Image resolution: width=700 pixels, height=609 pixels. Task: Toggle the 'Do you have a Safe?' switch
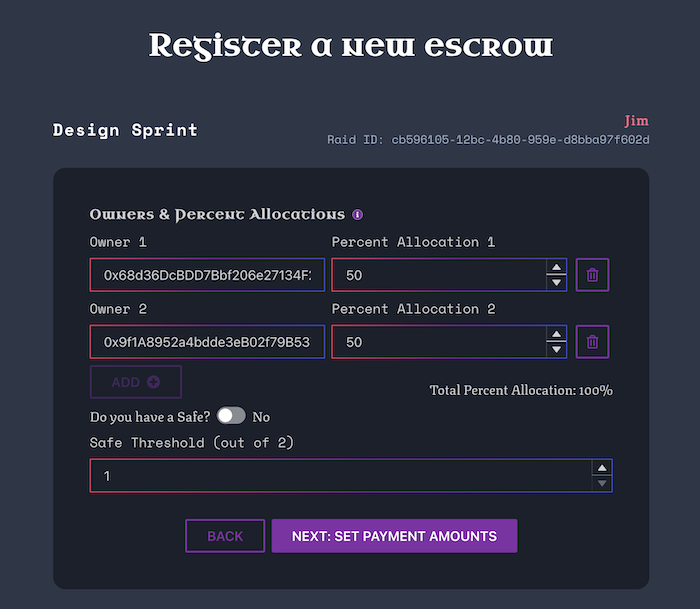231,416
